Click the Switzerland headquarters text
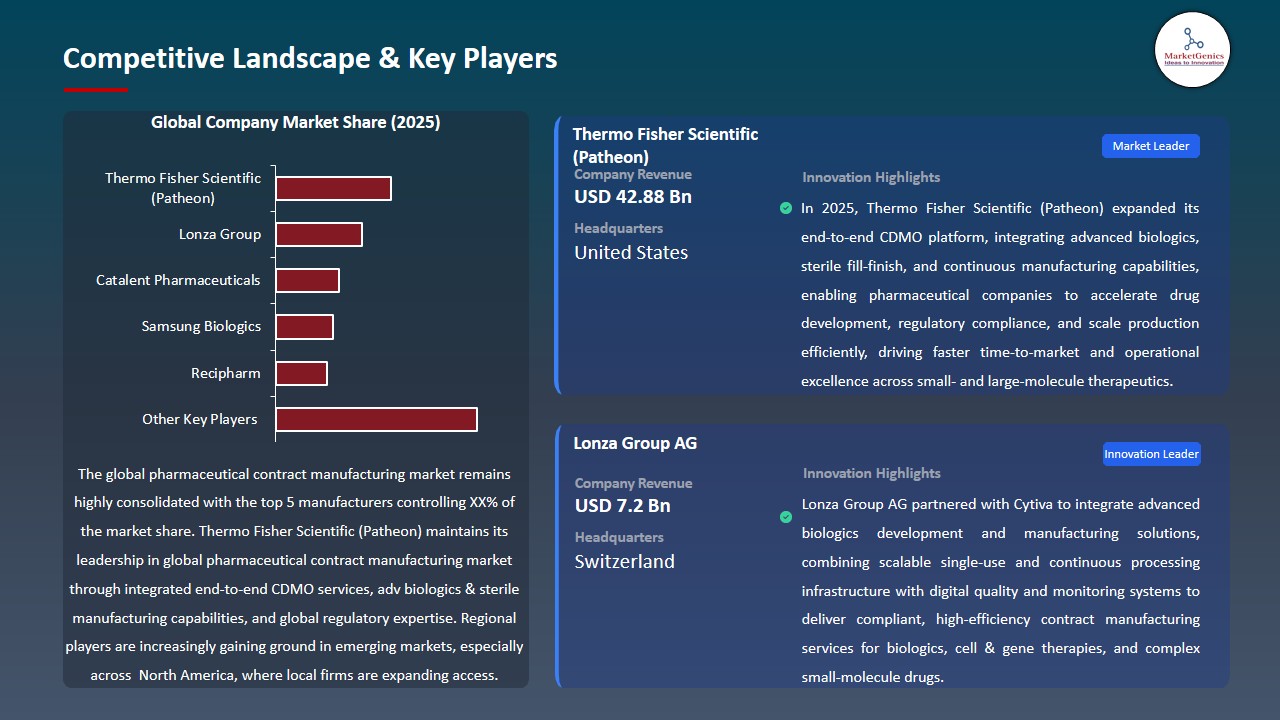Viewport: 1280px width, 720px height. click(x=624, y=562)
